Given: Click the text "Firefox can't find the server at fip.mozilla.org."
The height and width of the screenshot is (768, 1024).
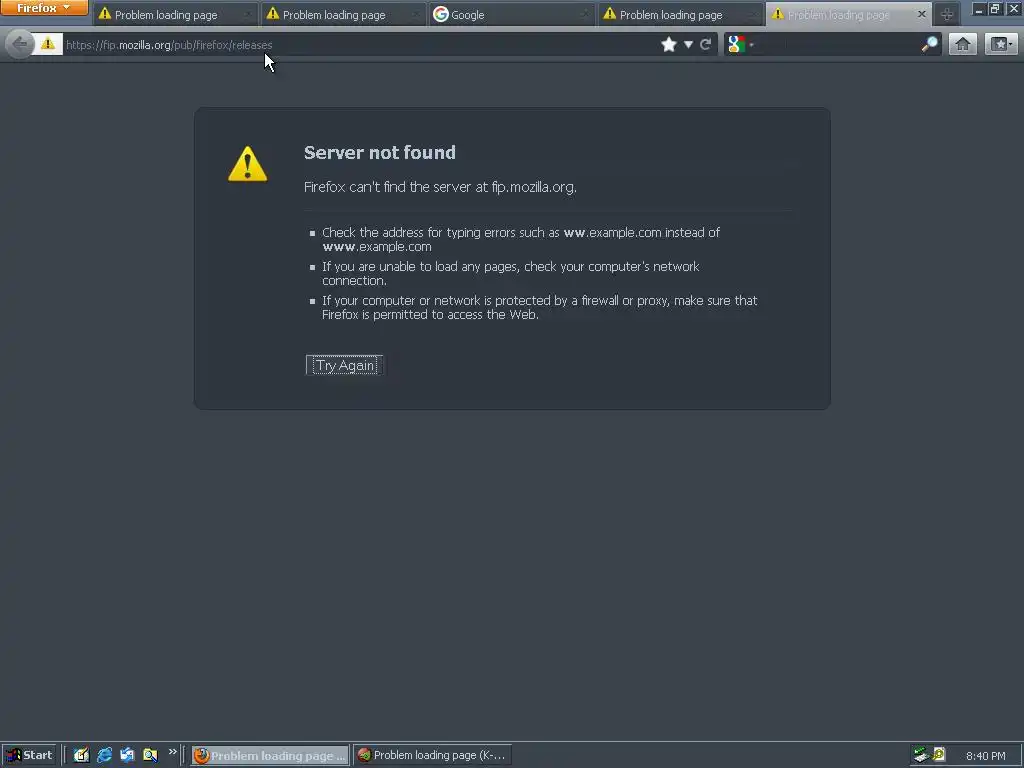Looking at the screenshot, I should (x=440, y=187).
